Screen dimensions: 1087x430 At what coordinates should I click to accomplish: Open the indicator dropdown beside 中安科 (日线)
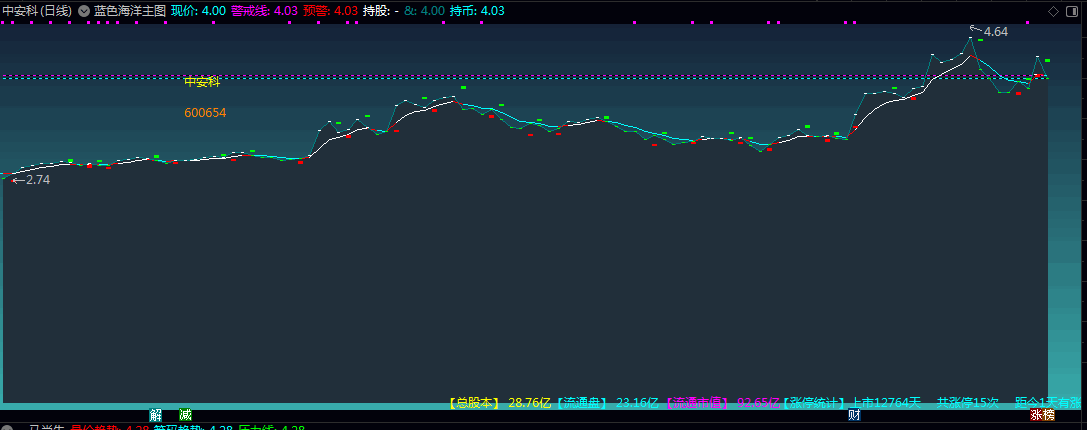point(84,11)
